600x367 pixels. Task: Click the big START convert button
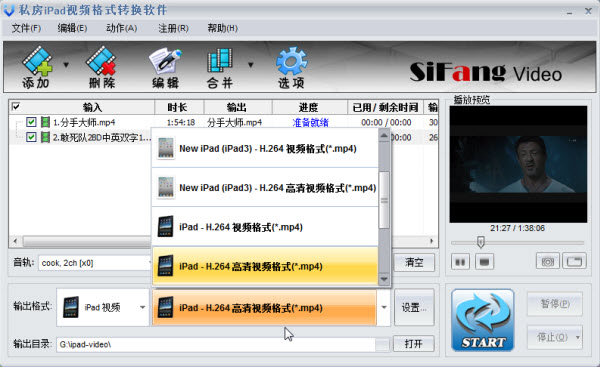pyautogui.click(x=483, y=320)
